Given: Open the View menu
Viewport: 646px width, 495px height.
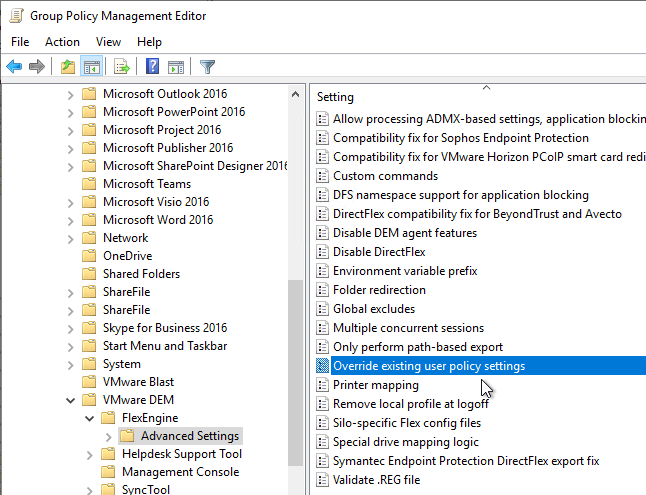Looking at the screenshot, I should click(x=108, y=42).
